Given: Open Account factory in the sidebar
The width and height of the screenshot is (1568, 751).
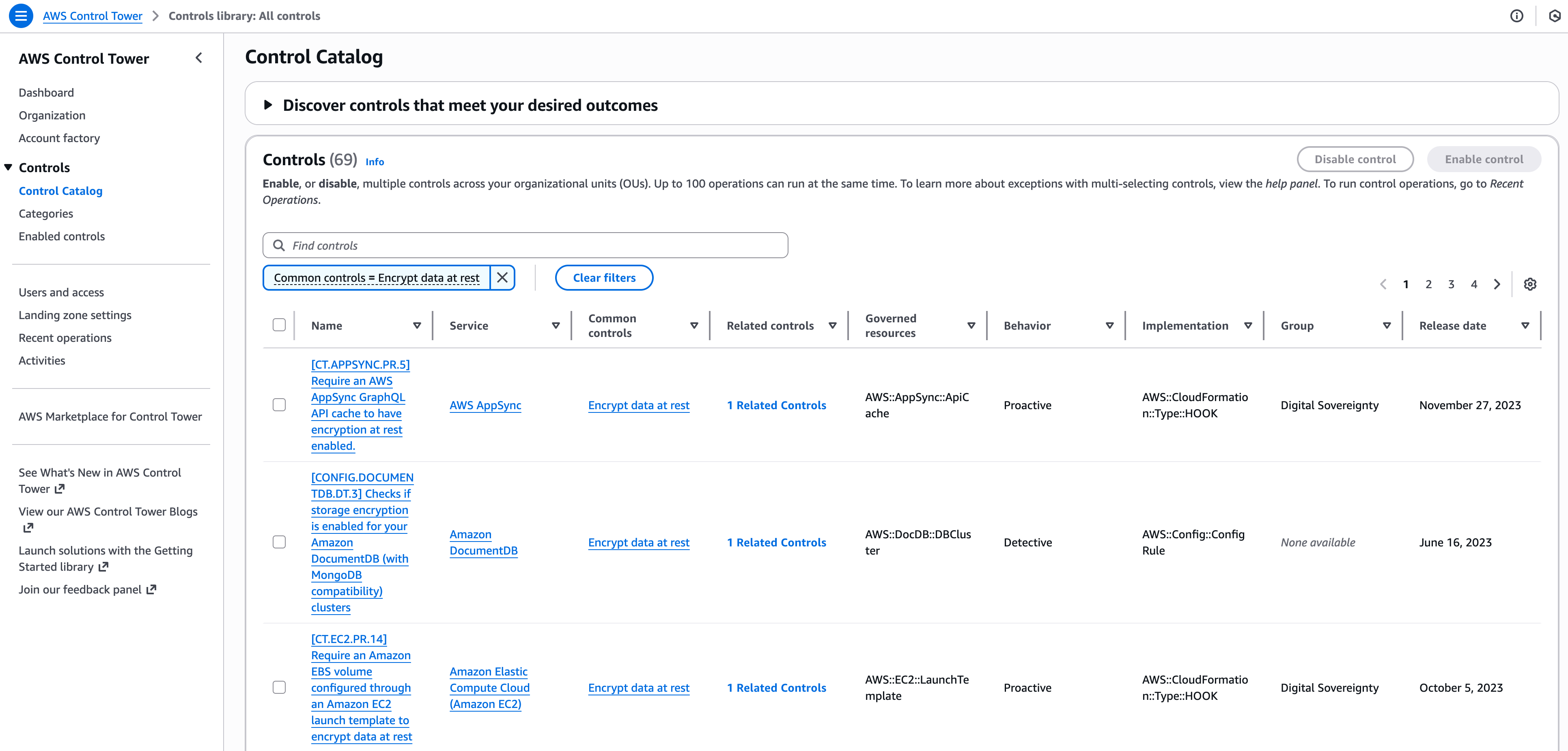Looking at the screenshot, I should point(59,138).
